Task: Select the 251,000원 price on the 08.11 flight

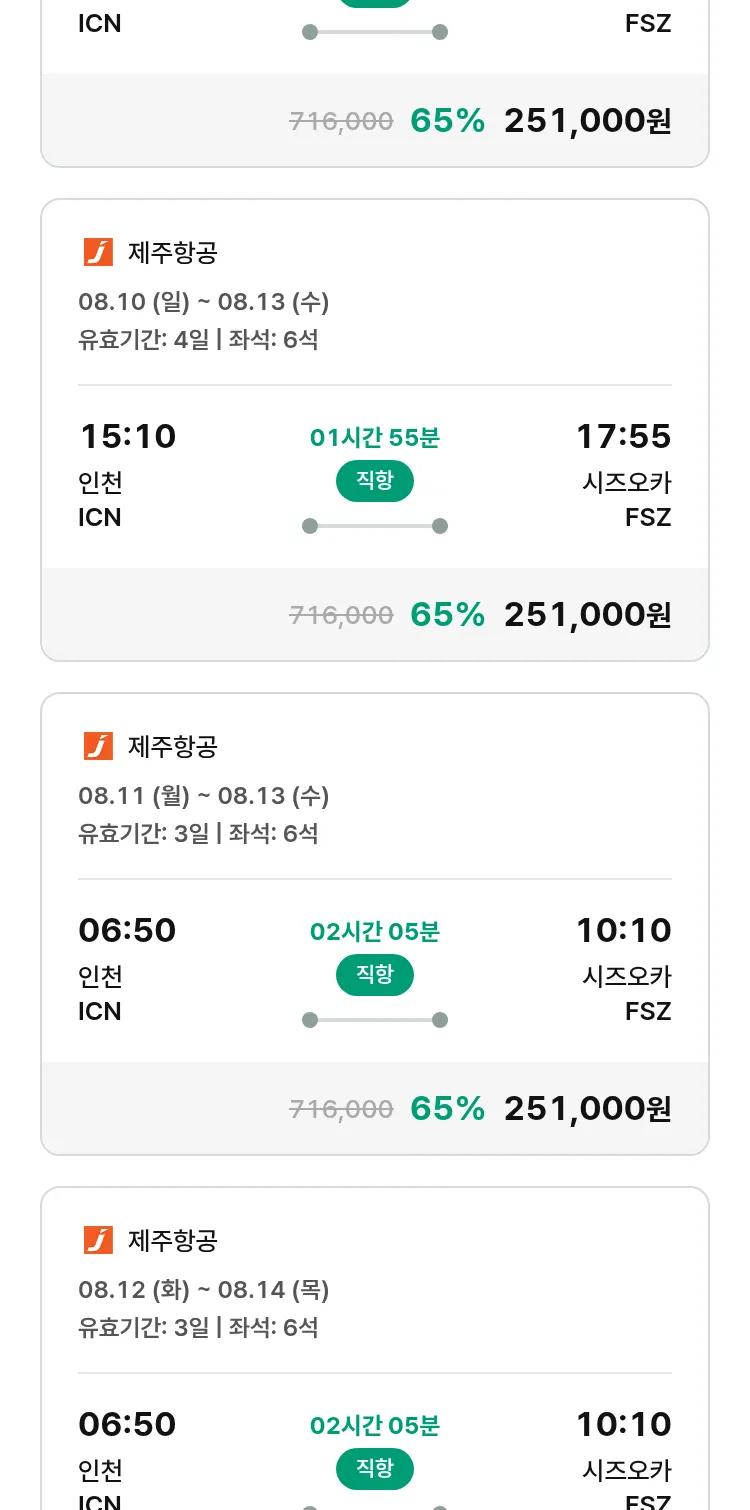Action: pyautogui.click(x=587, y=1108)
